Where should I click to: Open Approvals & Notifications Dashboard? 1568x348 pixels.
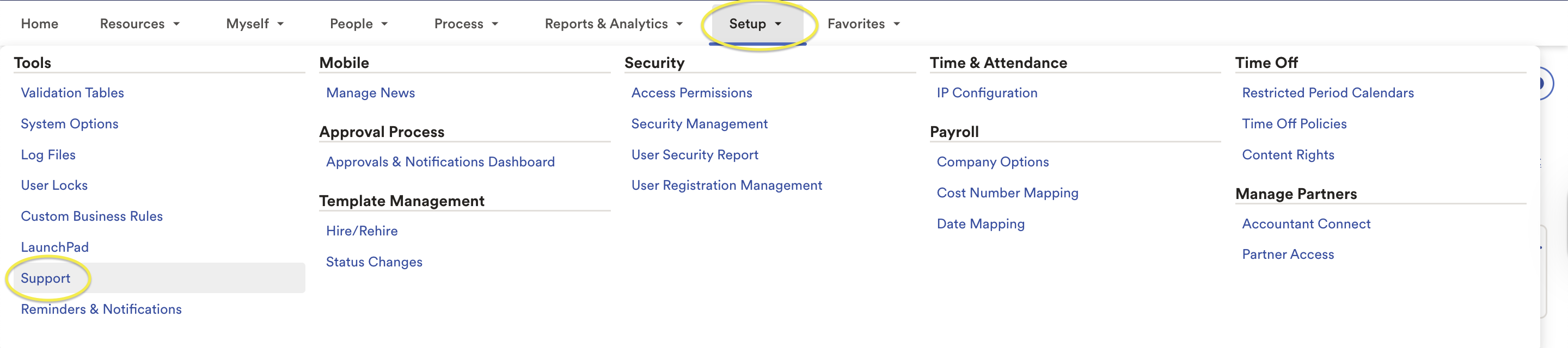pyautogui.click(x=440, y=162)
